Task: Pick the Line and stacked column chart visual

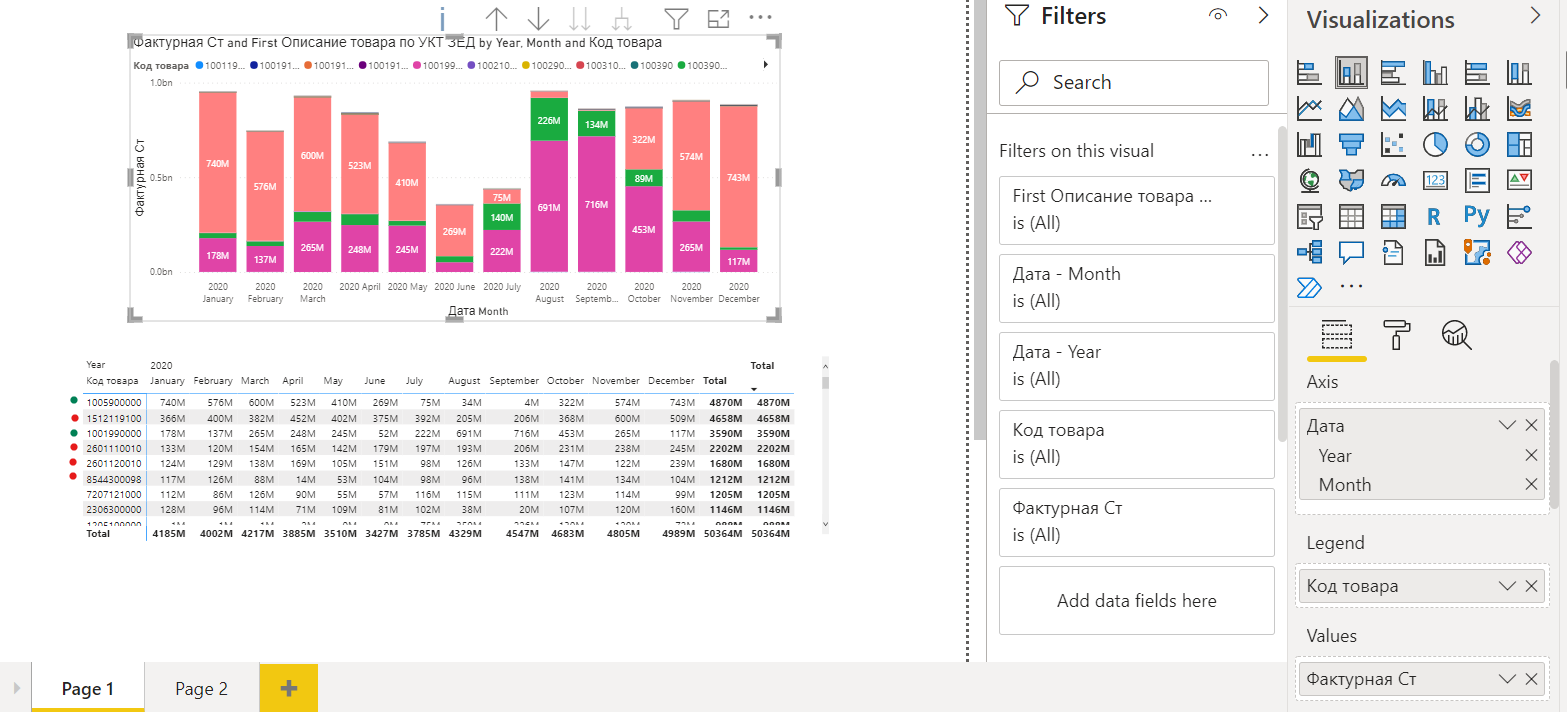Action: pos(1435,108)
